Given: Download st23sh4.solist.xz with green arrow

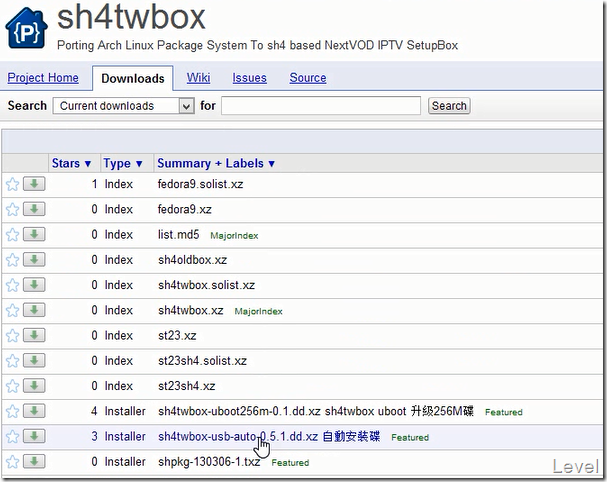Looking at the screenshot, I should pos(34,360).
